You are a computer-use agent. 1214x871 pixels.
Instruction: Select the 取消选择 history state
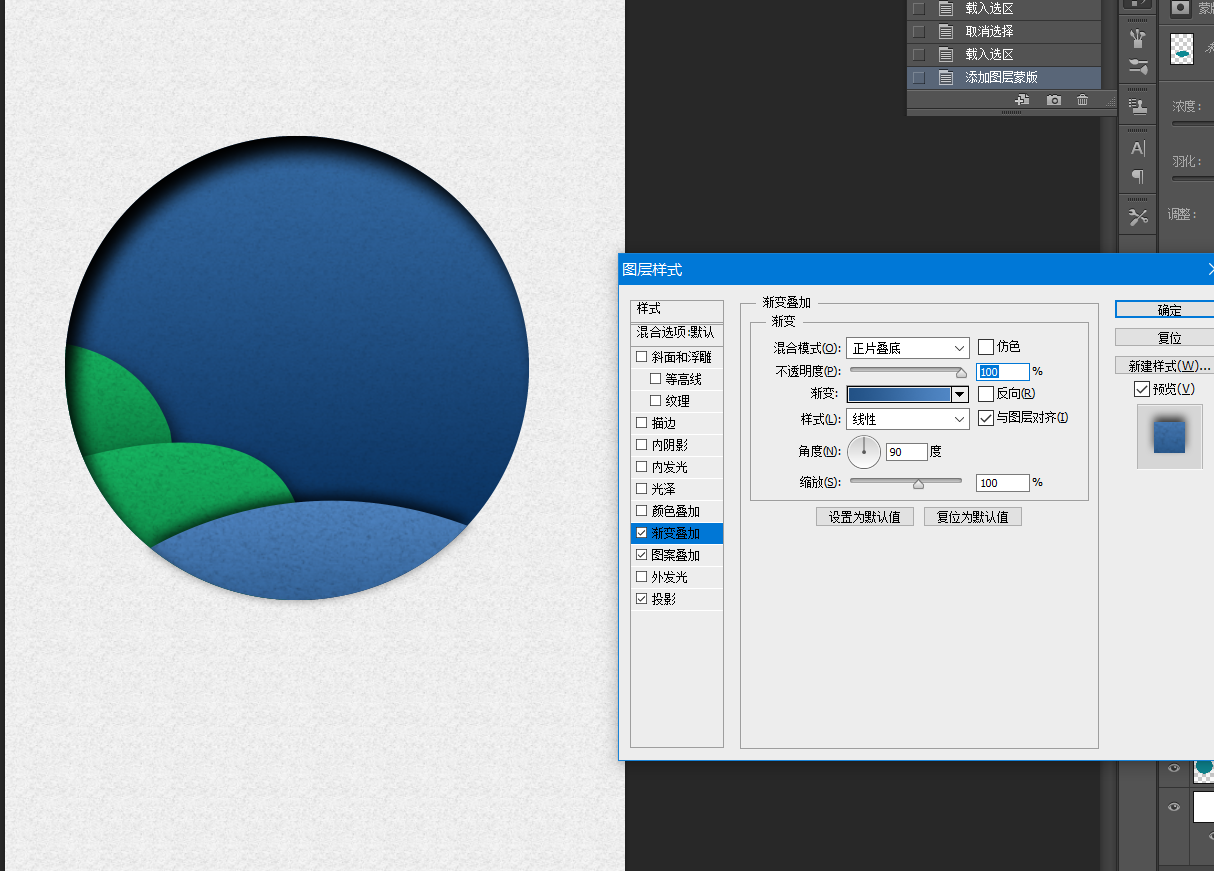click(1004, 31)
